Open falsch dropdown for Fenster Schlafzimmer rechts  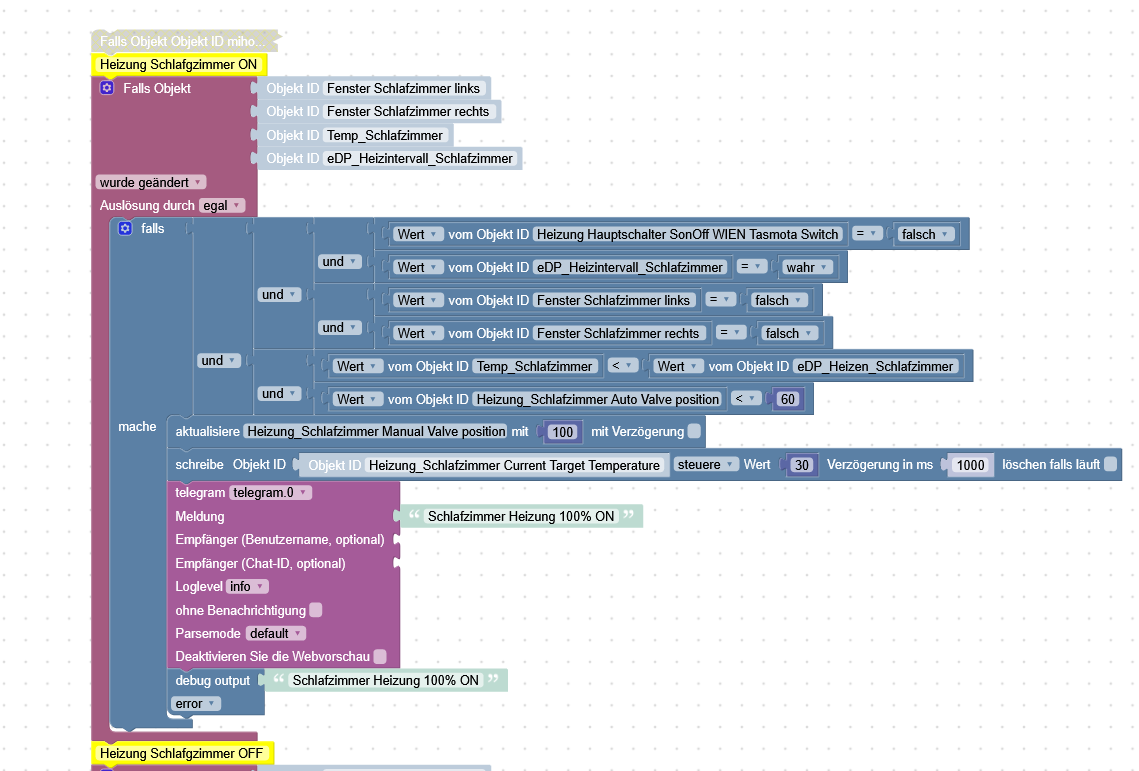[x=789, y=333]
